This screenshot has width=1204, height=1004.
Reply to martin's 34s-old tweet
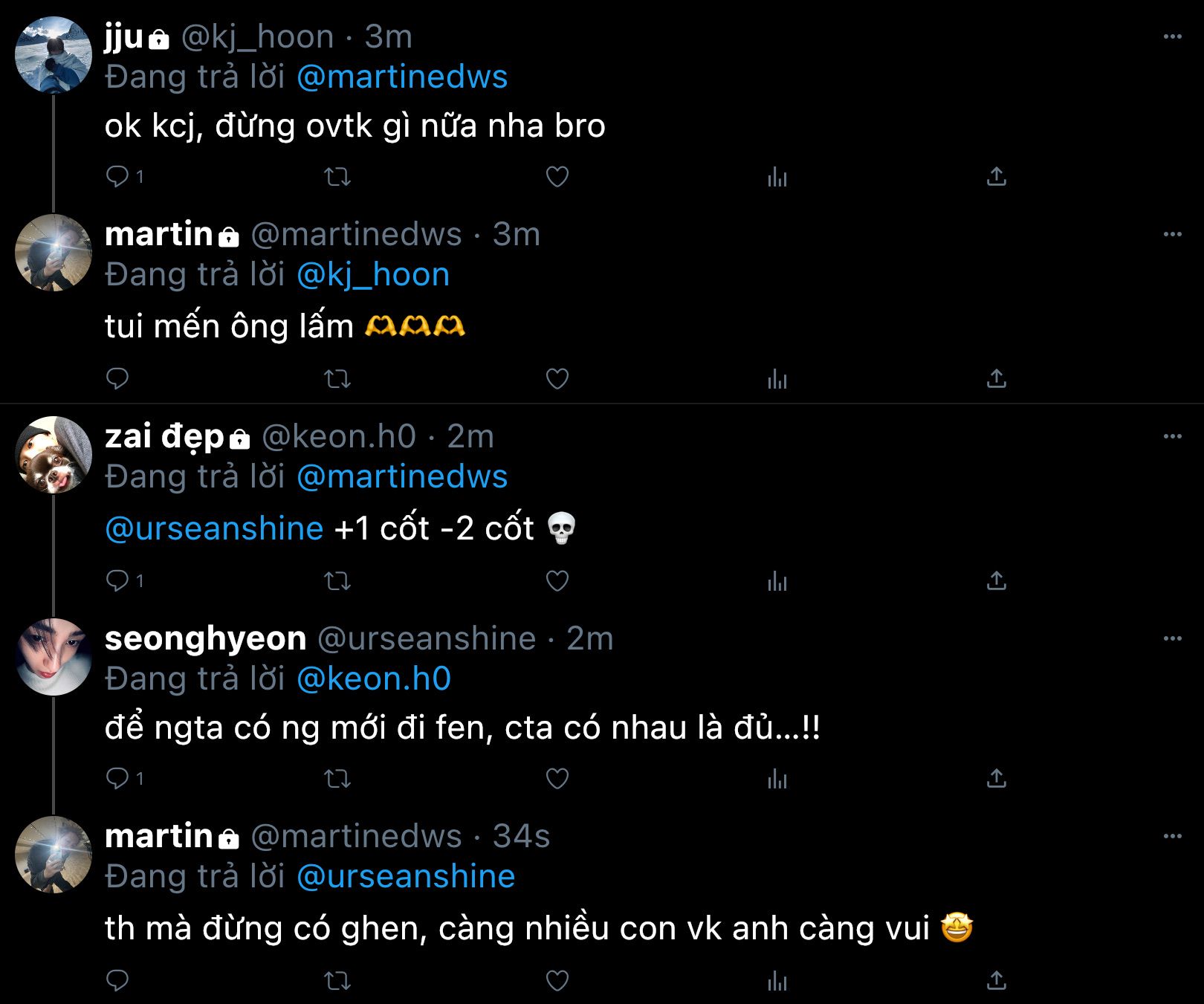(117, 981)
